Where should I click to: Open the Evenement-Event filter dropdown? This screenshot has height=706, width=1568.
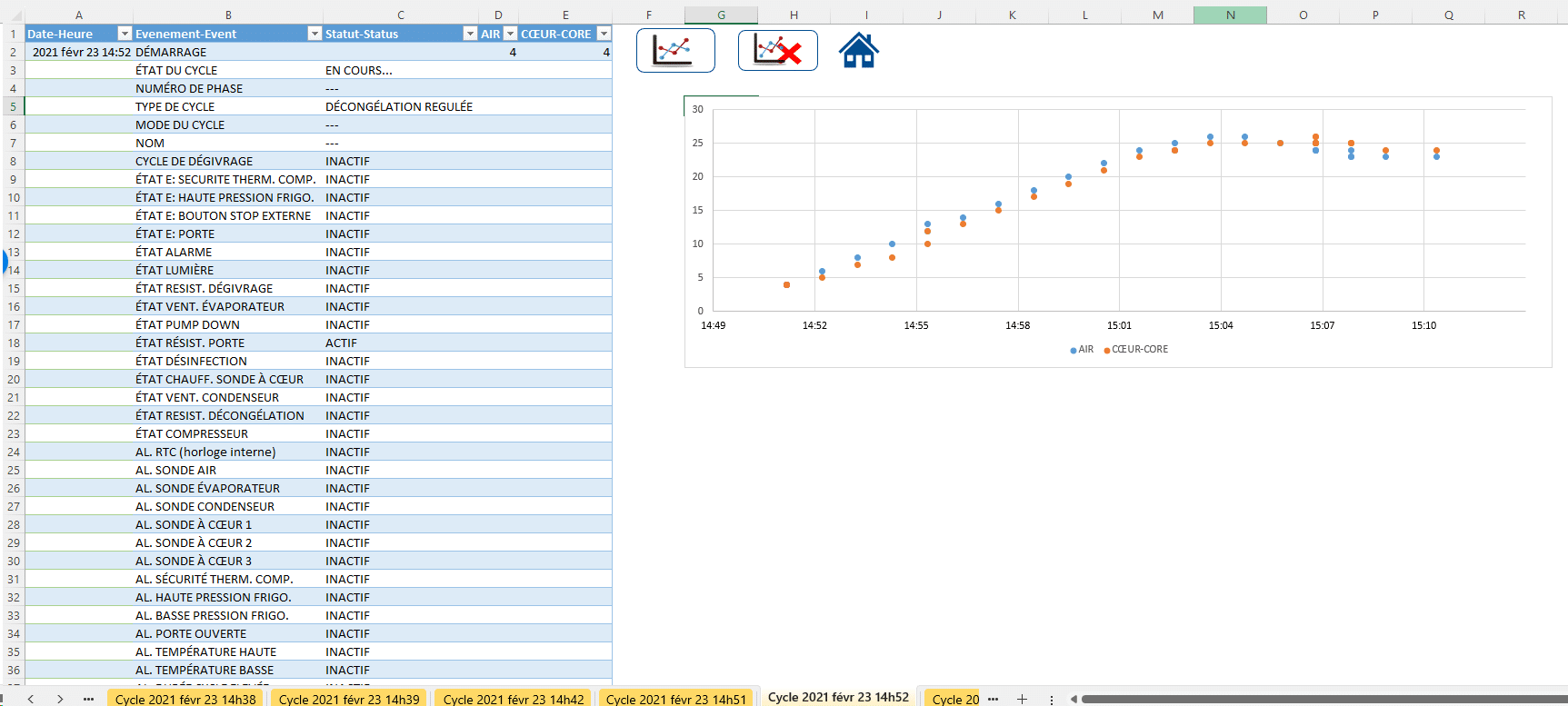315,34
